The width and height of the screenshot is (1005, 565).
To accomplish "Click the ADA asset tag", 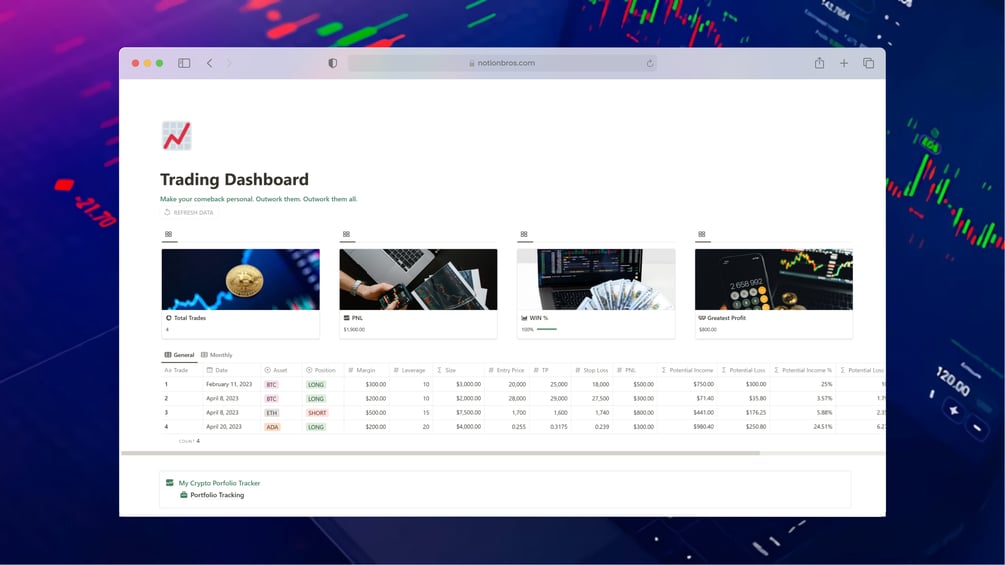I will pyautogui.click(x=272, y=427).
